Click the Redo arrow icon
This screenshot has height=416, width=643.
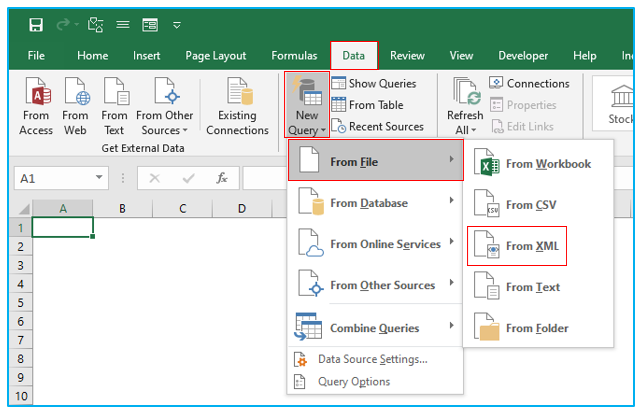pyautogui.click(x=63, y=25)
